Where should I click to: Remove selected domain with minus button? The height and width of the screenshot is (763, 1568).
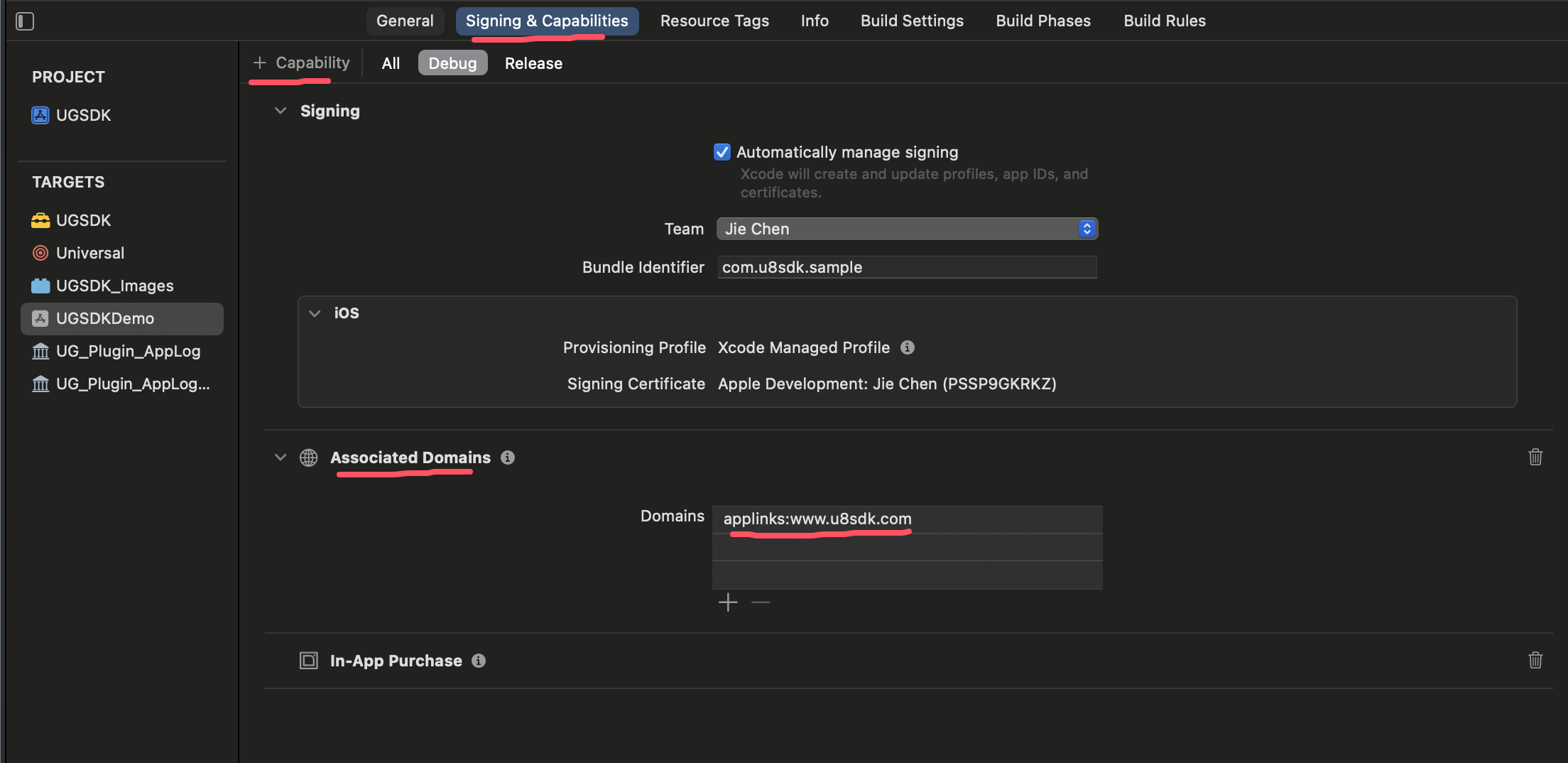(761, 602)
